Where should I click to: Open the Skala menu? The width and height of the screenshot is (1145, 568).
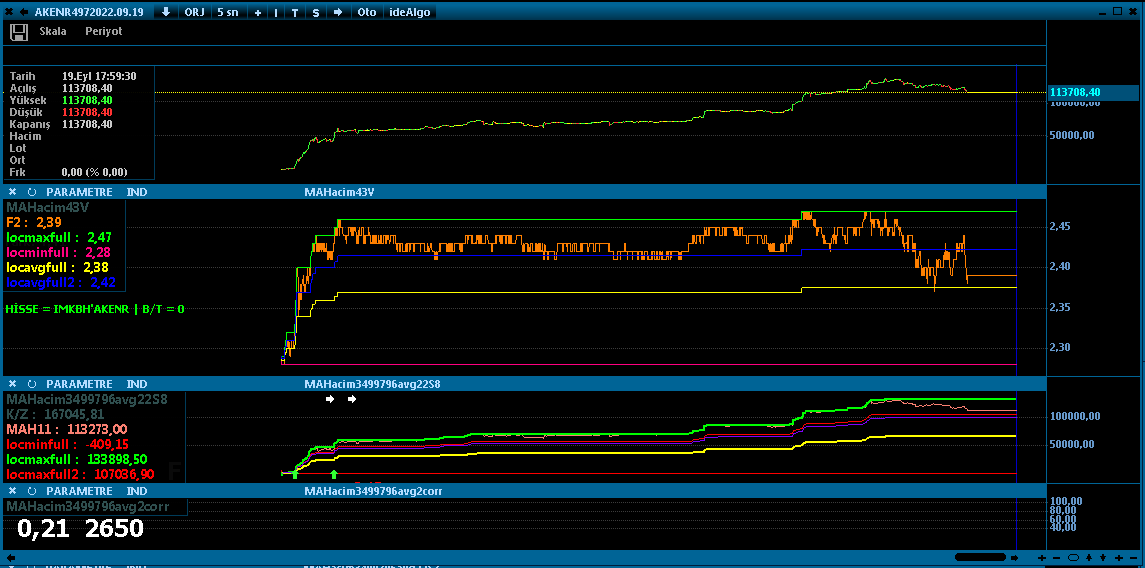53,31
